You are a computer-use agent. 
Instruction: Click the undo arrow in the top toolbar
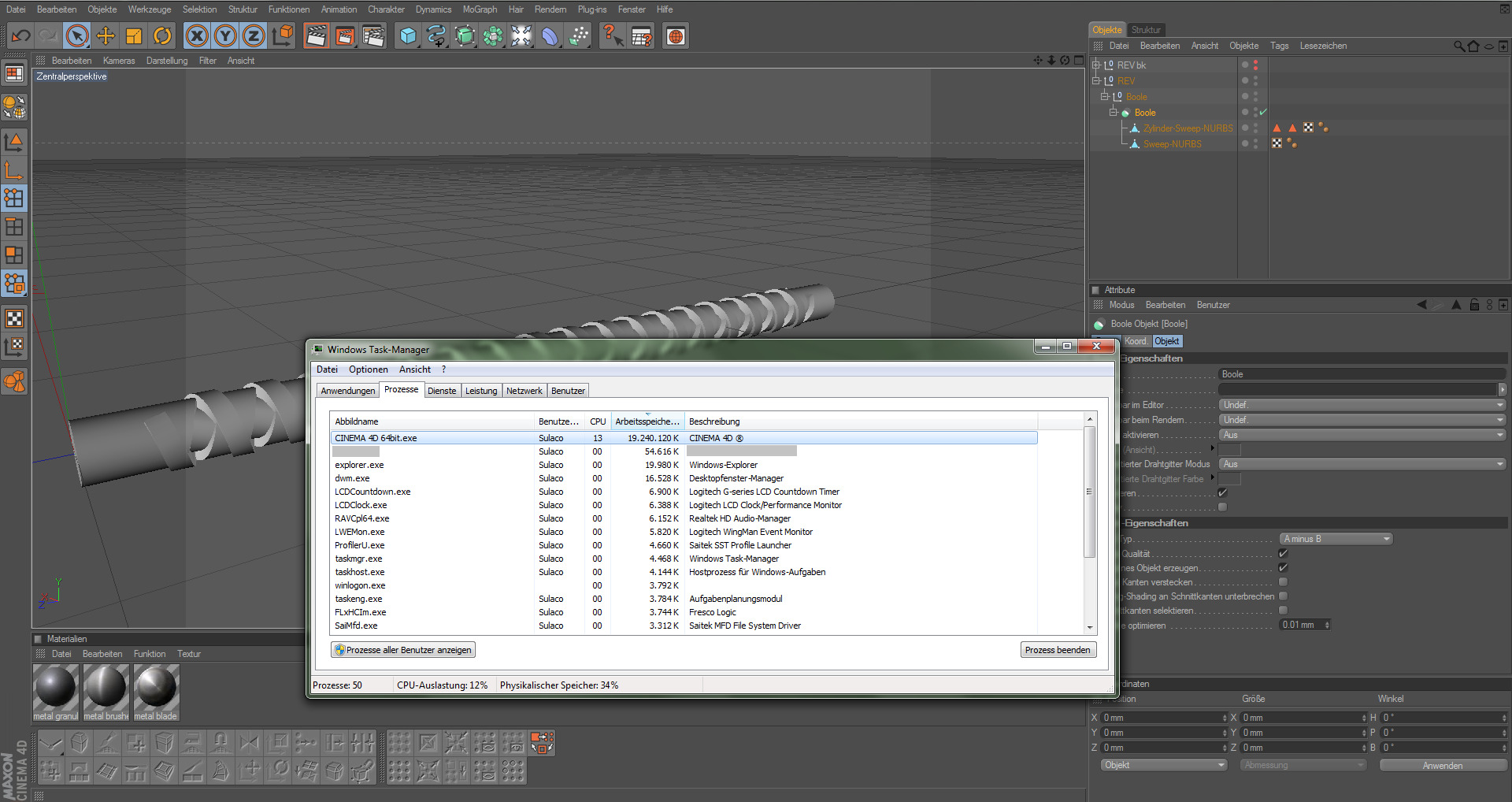click(x=21, y=36)
